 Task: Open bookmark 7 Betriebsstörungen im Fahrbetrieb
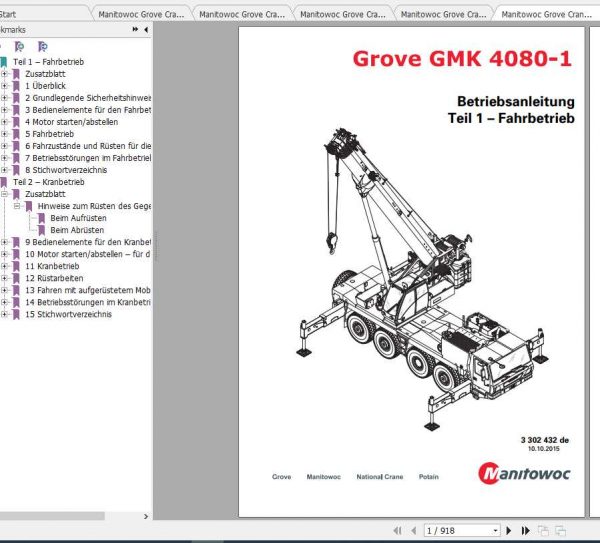(x=88, y=158)
